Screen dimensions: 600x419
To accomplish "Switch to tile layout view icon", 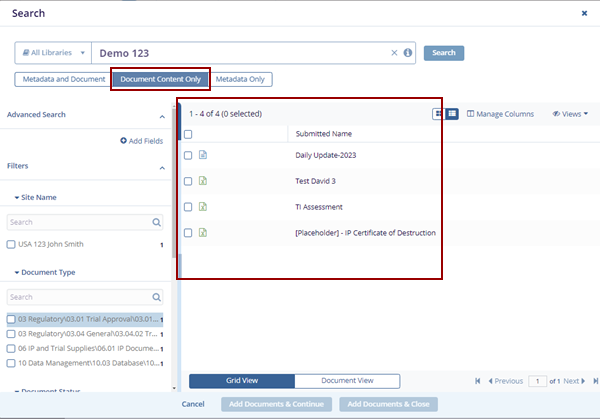I will 439,114.
